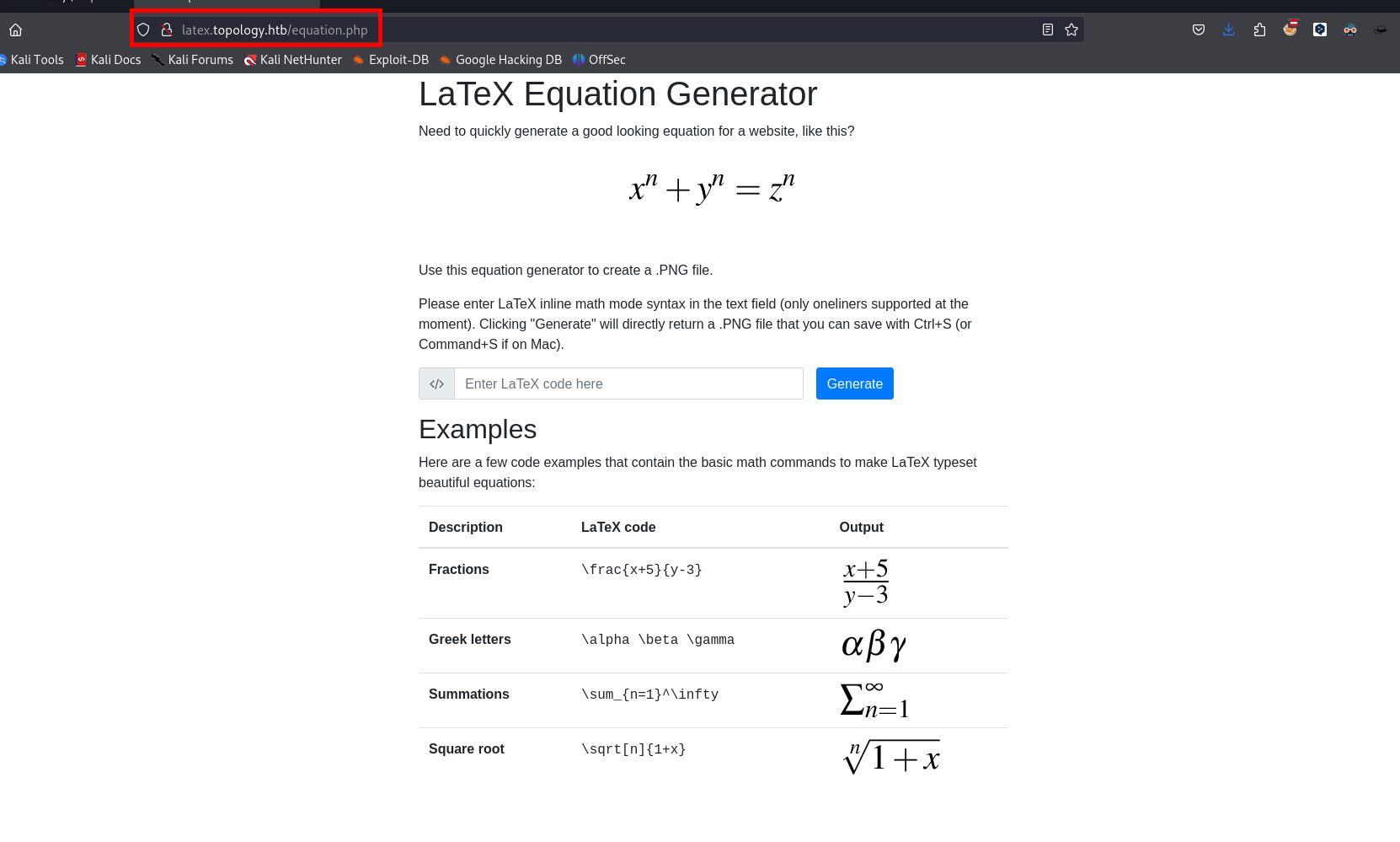Open Kali Forums bookmark
The height and width of the screenshot is (842, 1400).
click(192, 60)
